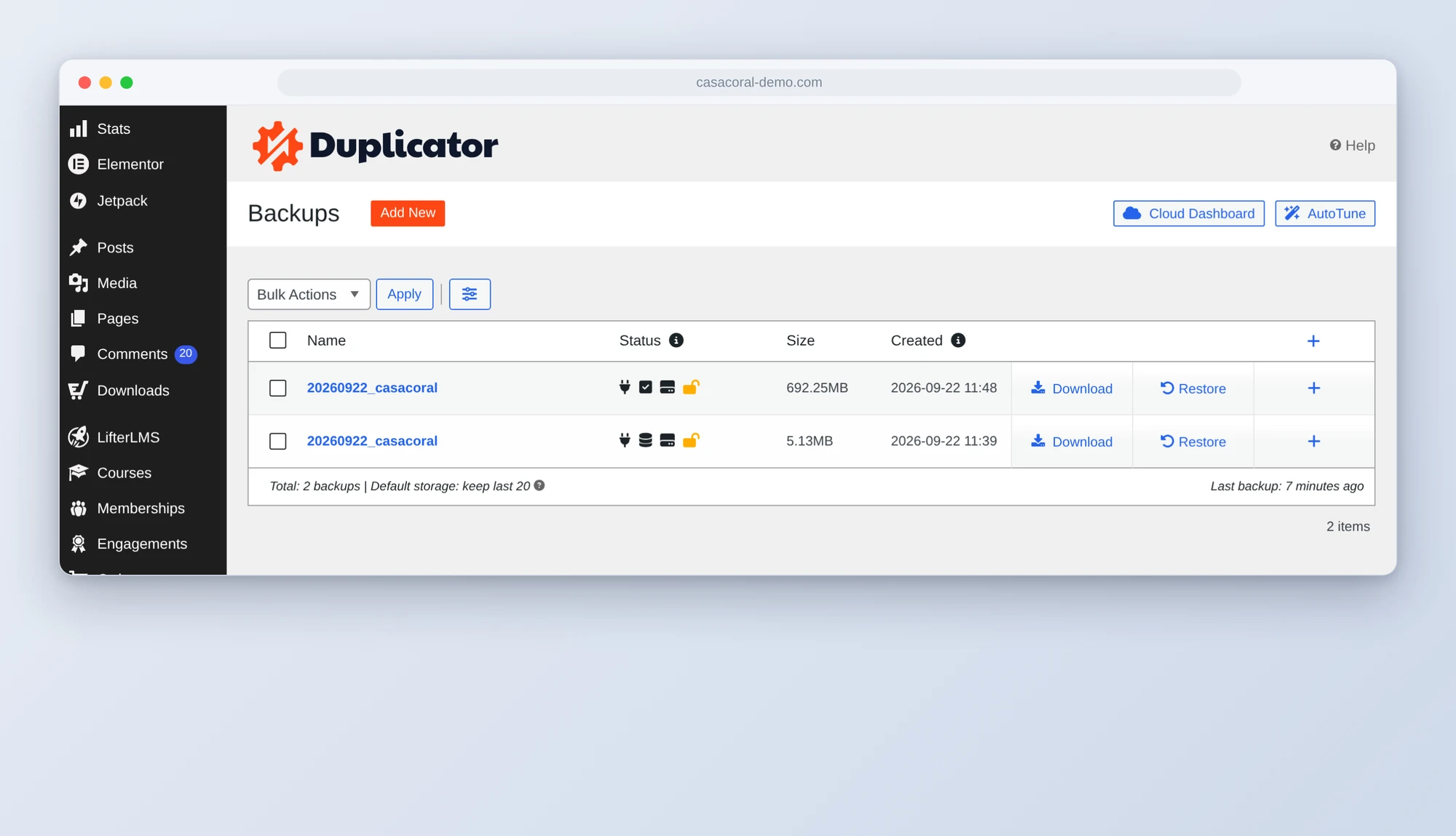
Task: Select the 11:48 backup checkbox
Action: point(277,389)
